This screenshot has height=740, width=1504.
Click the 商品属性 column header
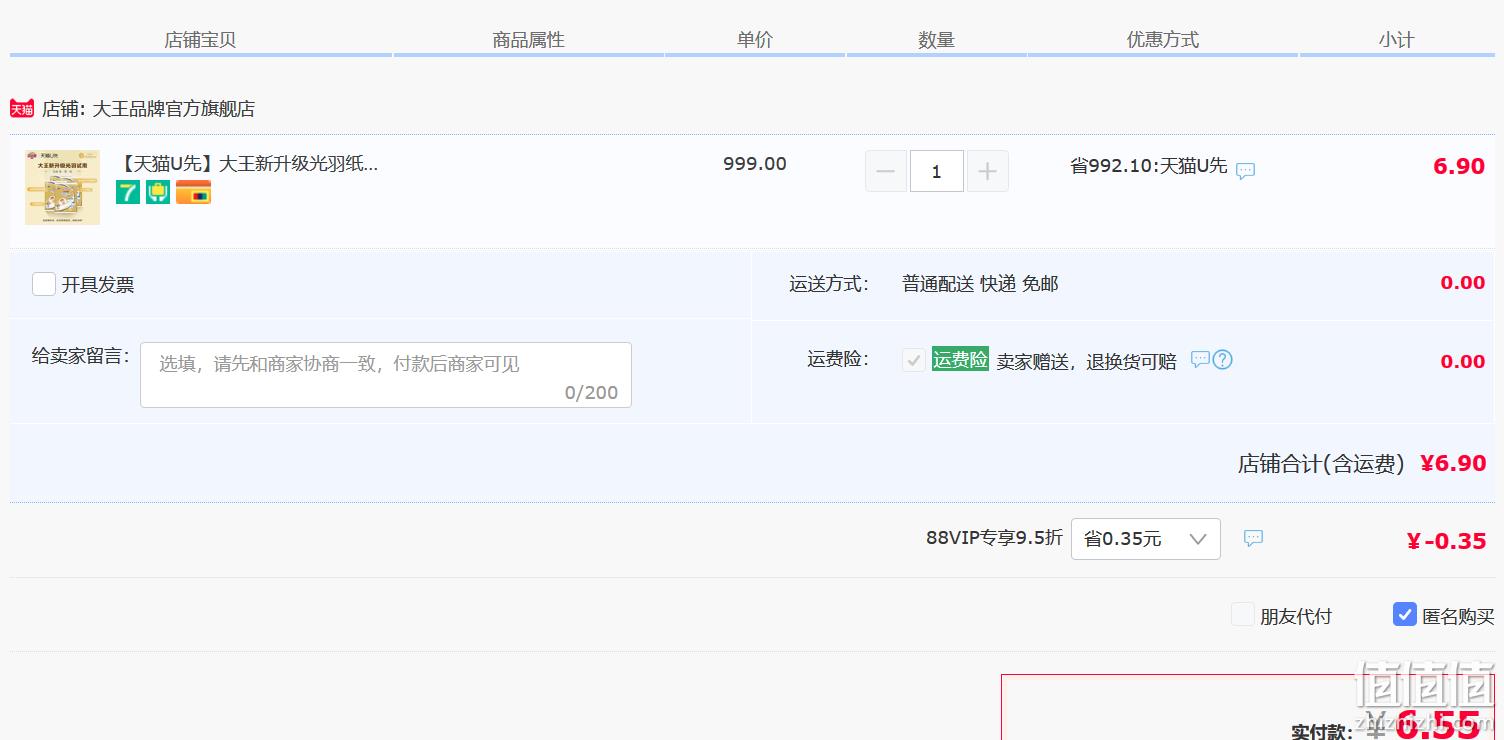529,40
